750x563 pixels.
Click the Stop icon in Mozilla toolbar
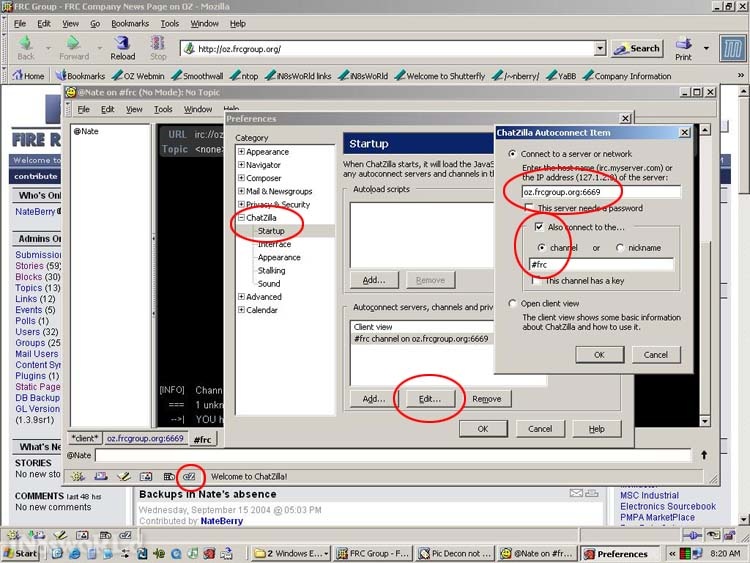coord(158,48)
